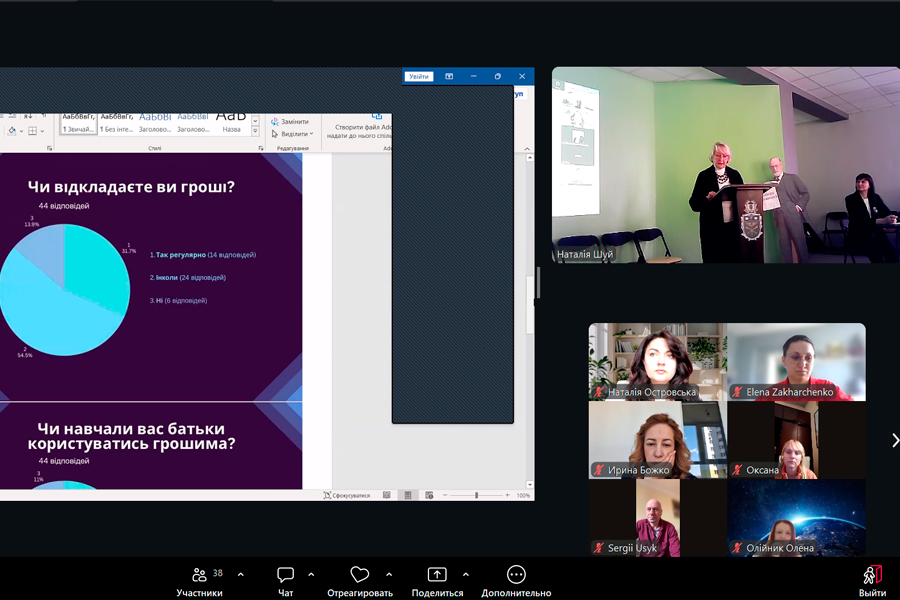Click the Увійти sign-in button
Screen dimensions: 900x600
419,76
